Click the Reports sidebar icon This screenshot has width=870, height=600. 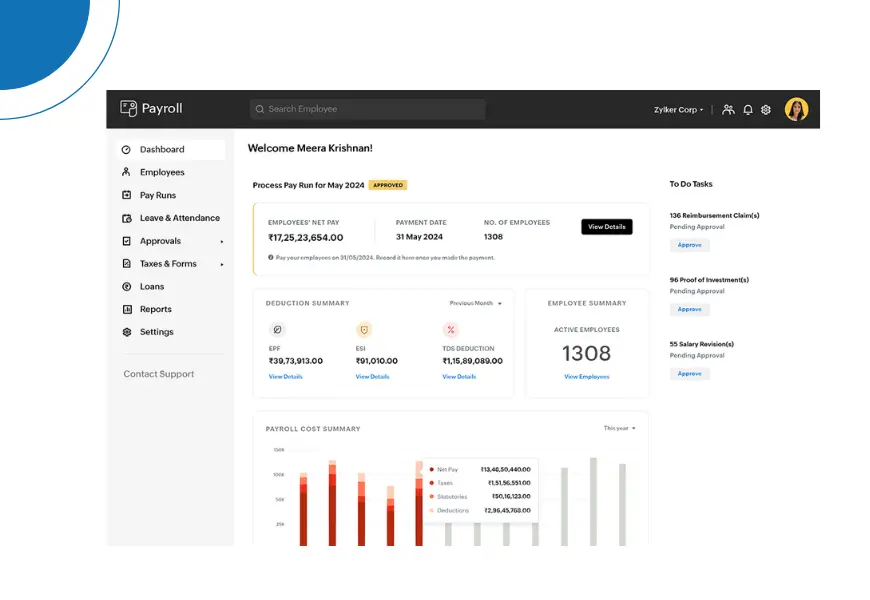coord(127,309)
